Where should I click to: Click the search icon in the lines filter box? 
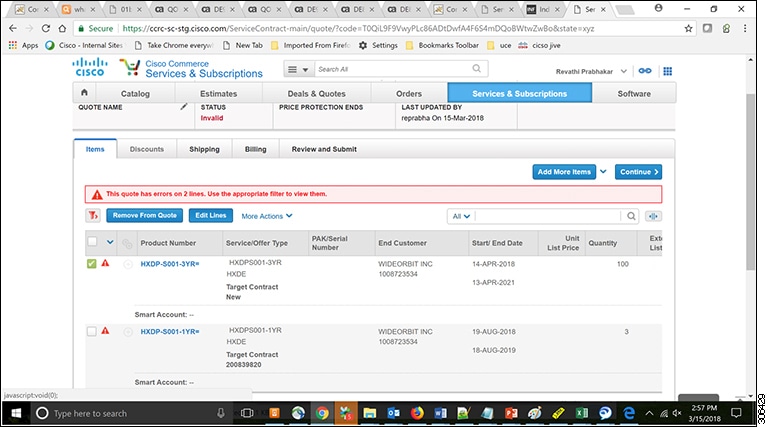click(631, 216)
